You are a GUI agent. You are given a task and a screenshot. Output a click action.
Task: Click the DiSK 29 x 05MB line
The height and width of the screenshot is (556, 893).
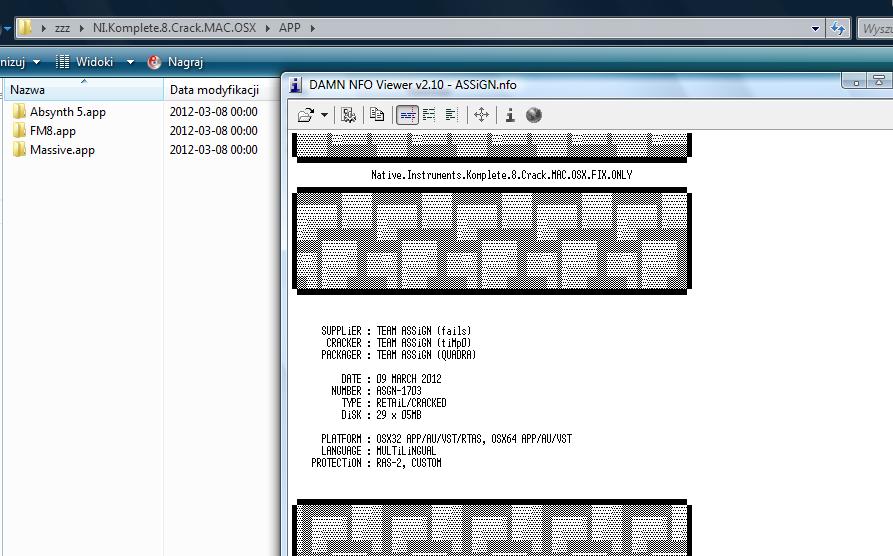pyautogui.click(x=382, y=415)
